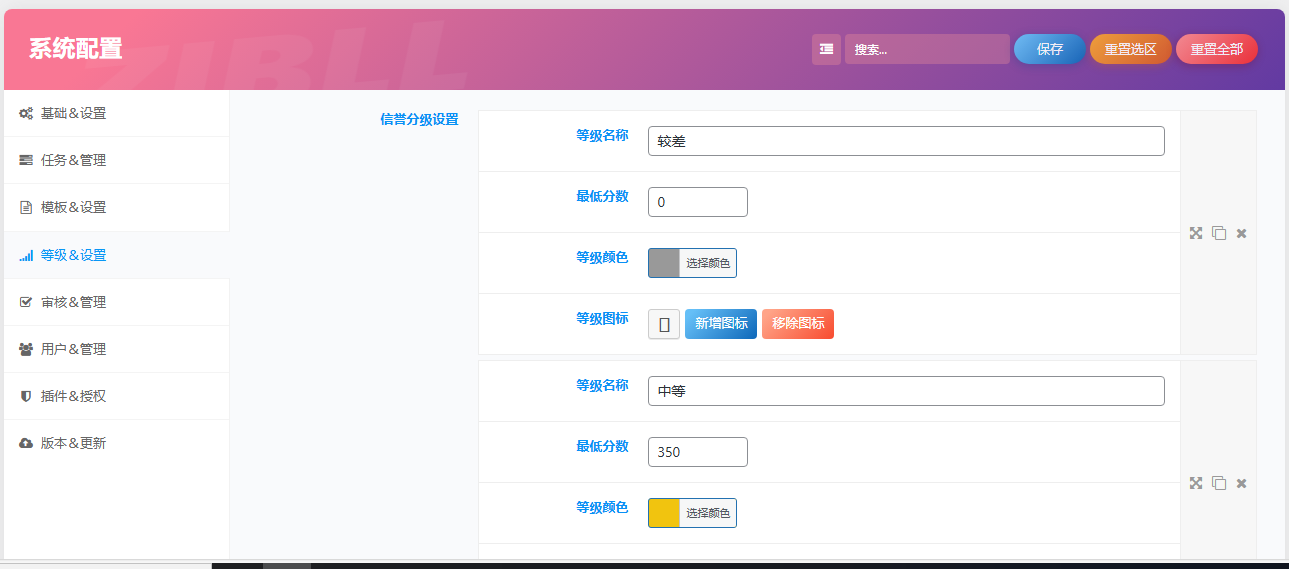
Task: Click the 重置全部 button
Action: click(1216, 49)
